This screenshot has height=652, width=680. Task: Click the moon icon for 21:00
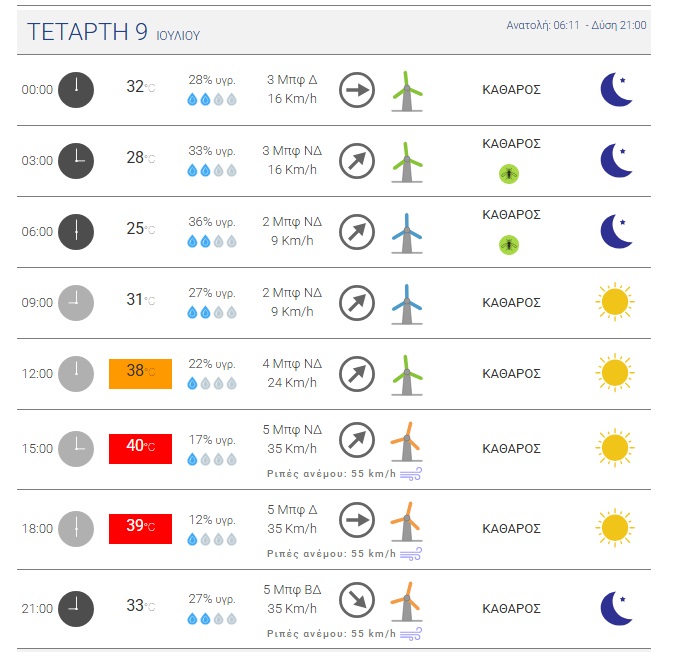point(616,608)
